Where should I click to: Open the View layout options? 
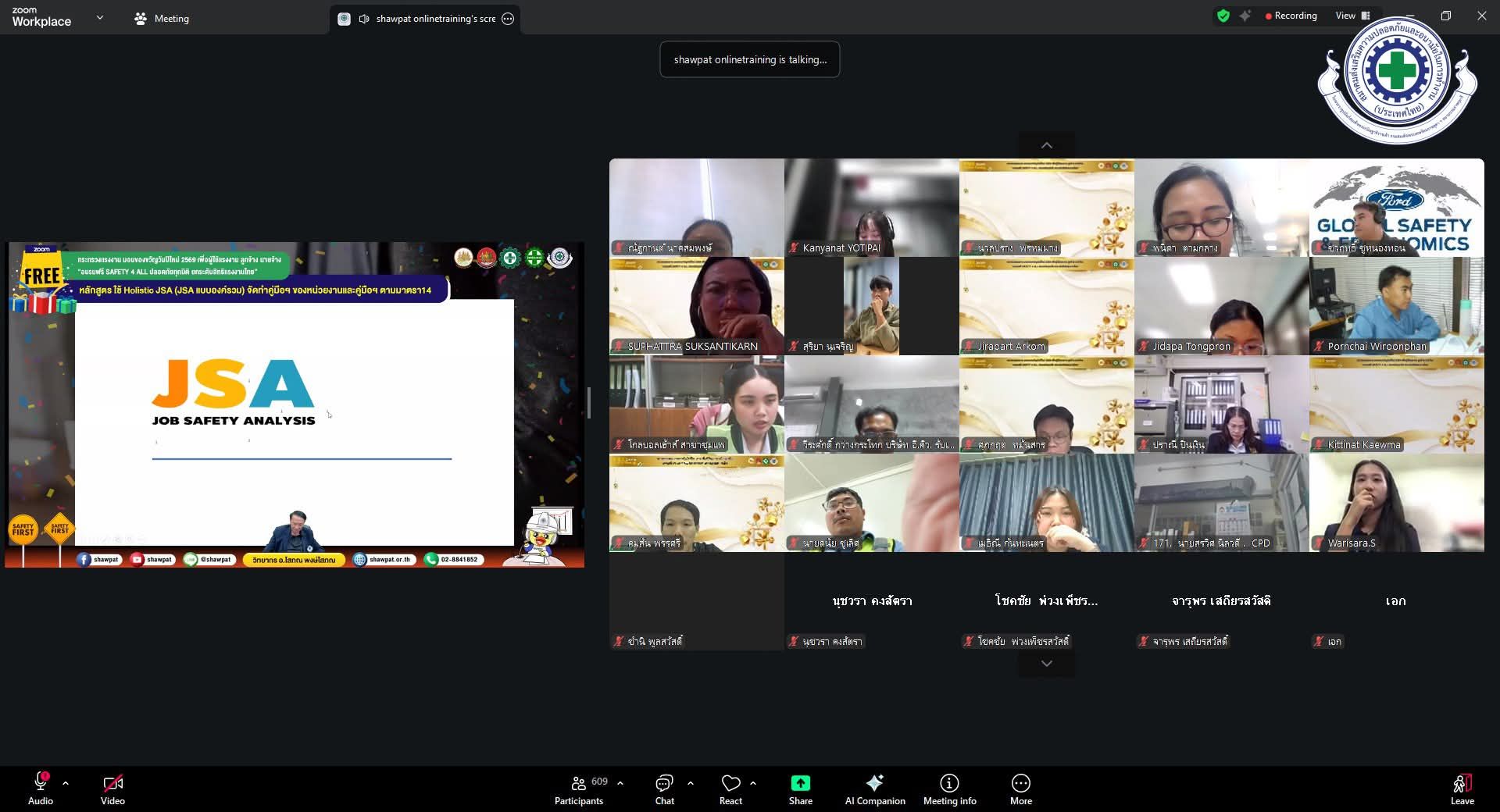tap(1352, 16)
